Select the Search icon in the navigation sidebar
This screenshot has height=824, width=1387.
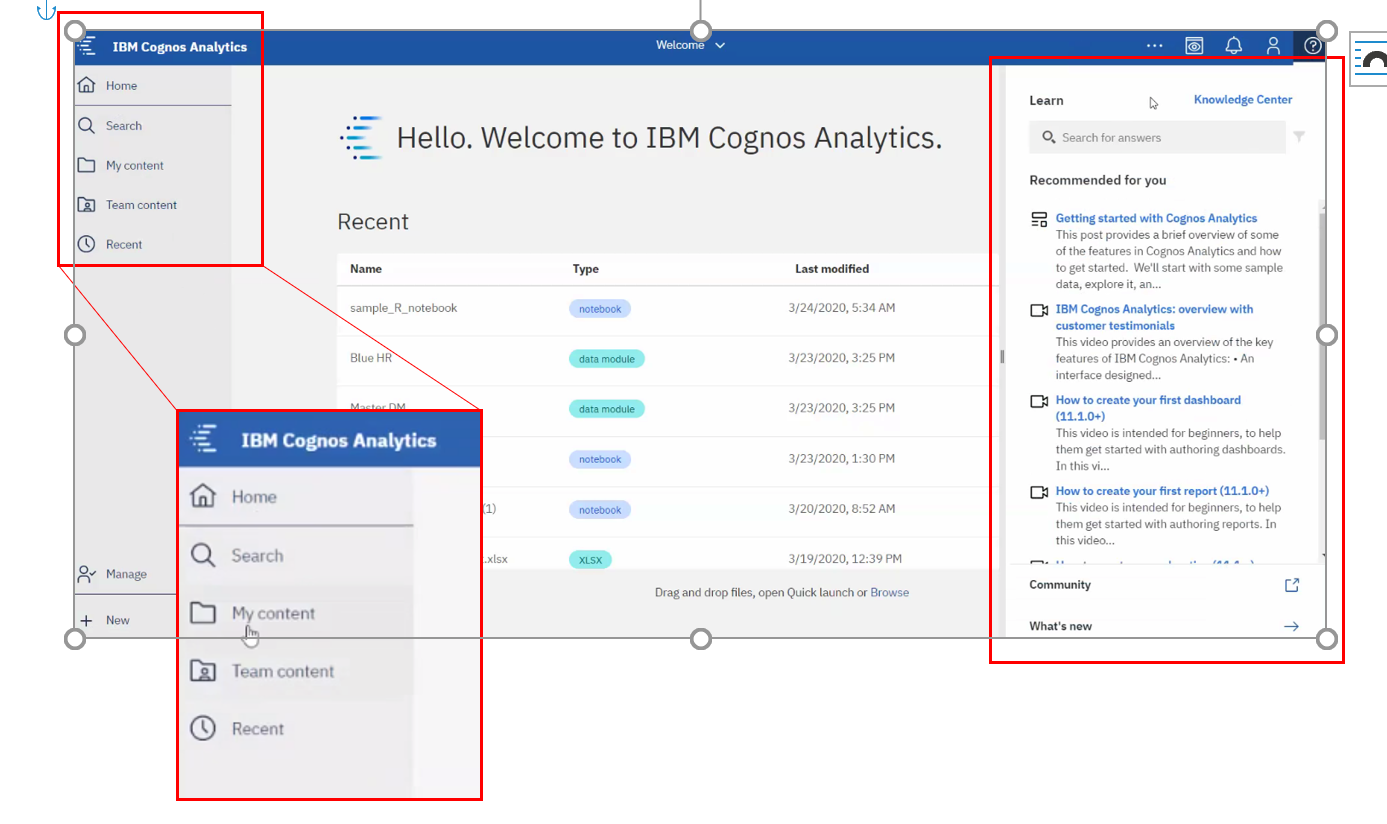click(85, 125)
